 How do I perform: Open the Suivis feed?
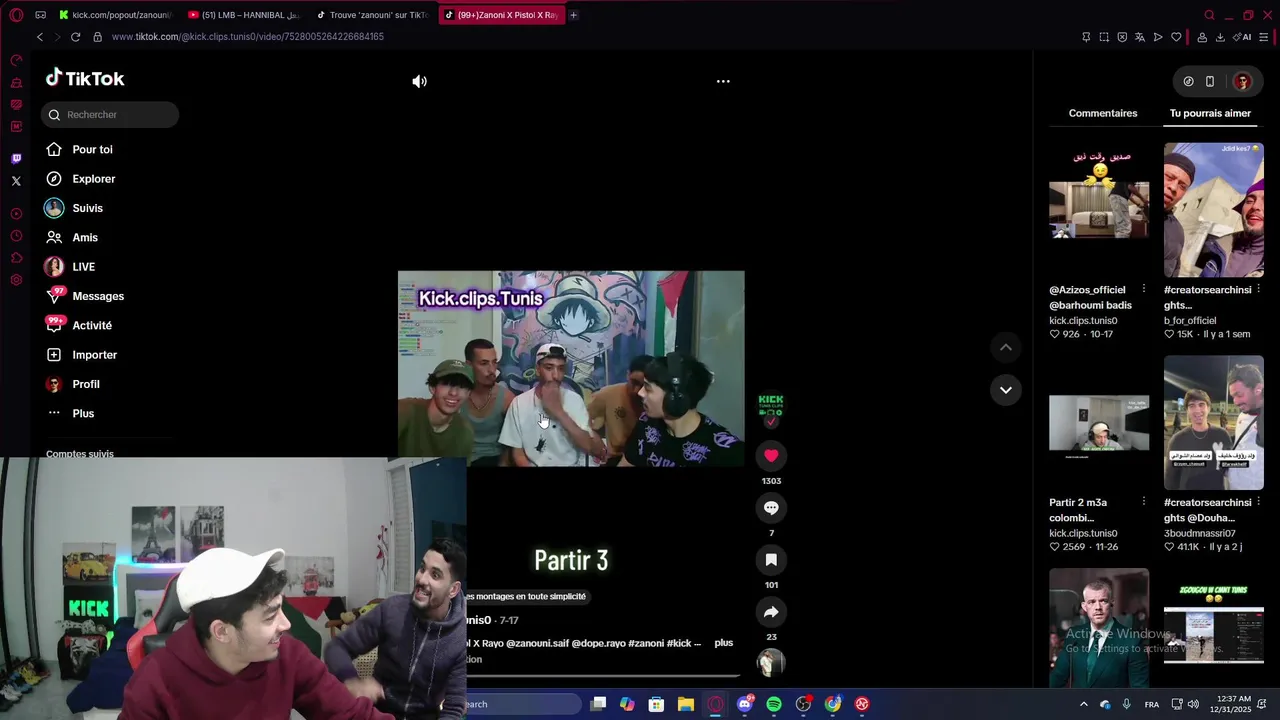[87, 208]
